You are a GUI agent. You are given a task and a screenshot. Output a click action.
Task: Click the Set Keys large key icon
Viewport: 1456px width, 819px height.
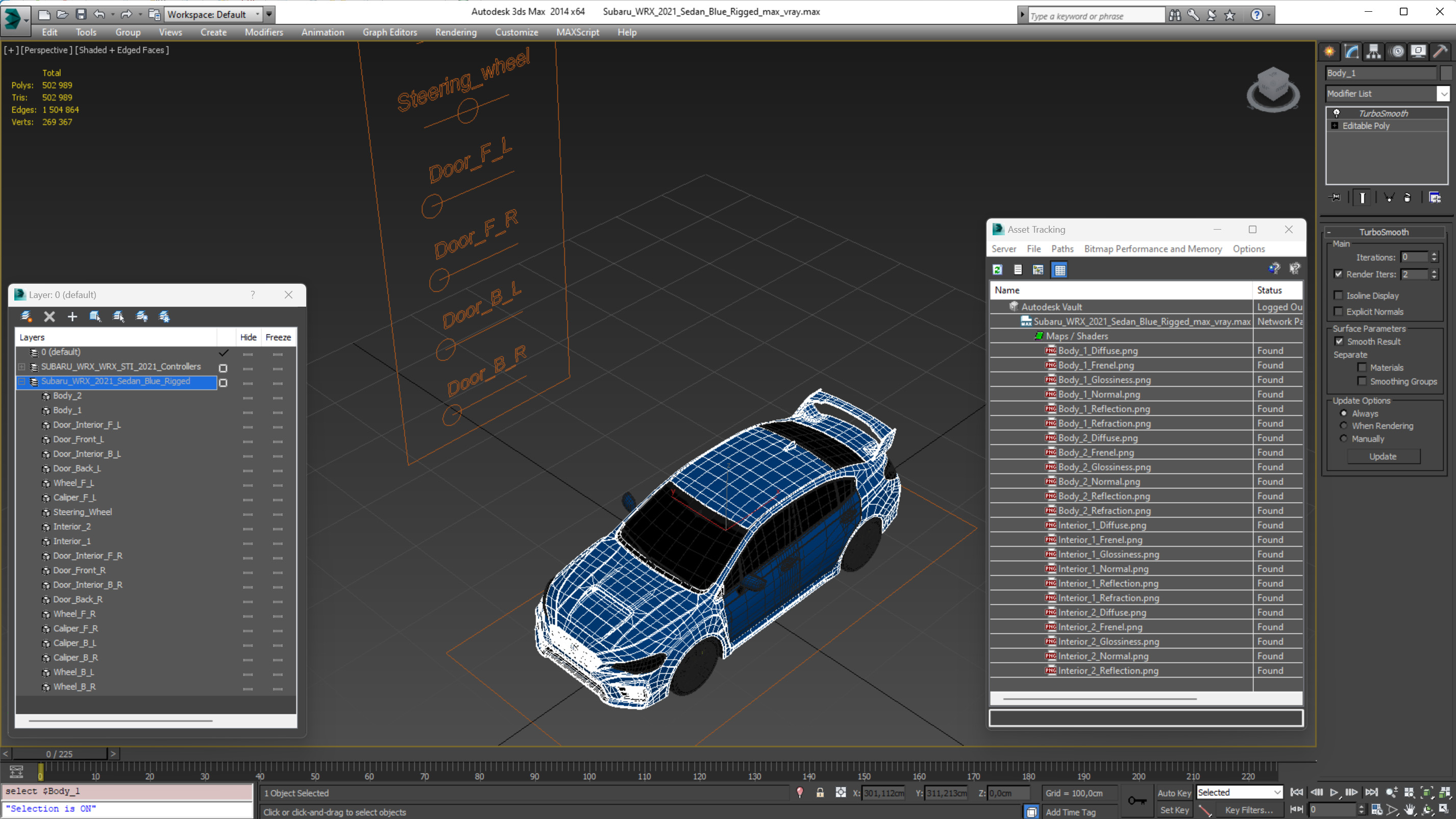pos(1137,800)
